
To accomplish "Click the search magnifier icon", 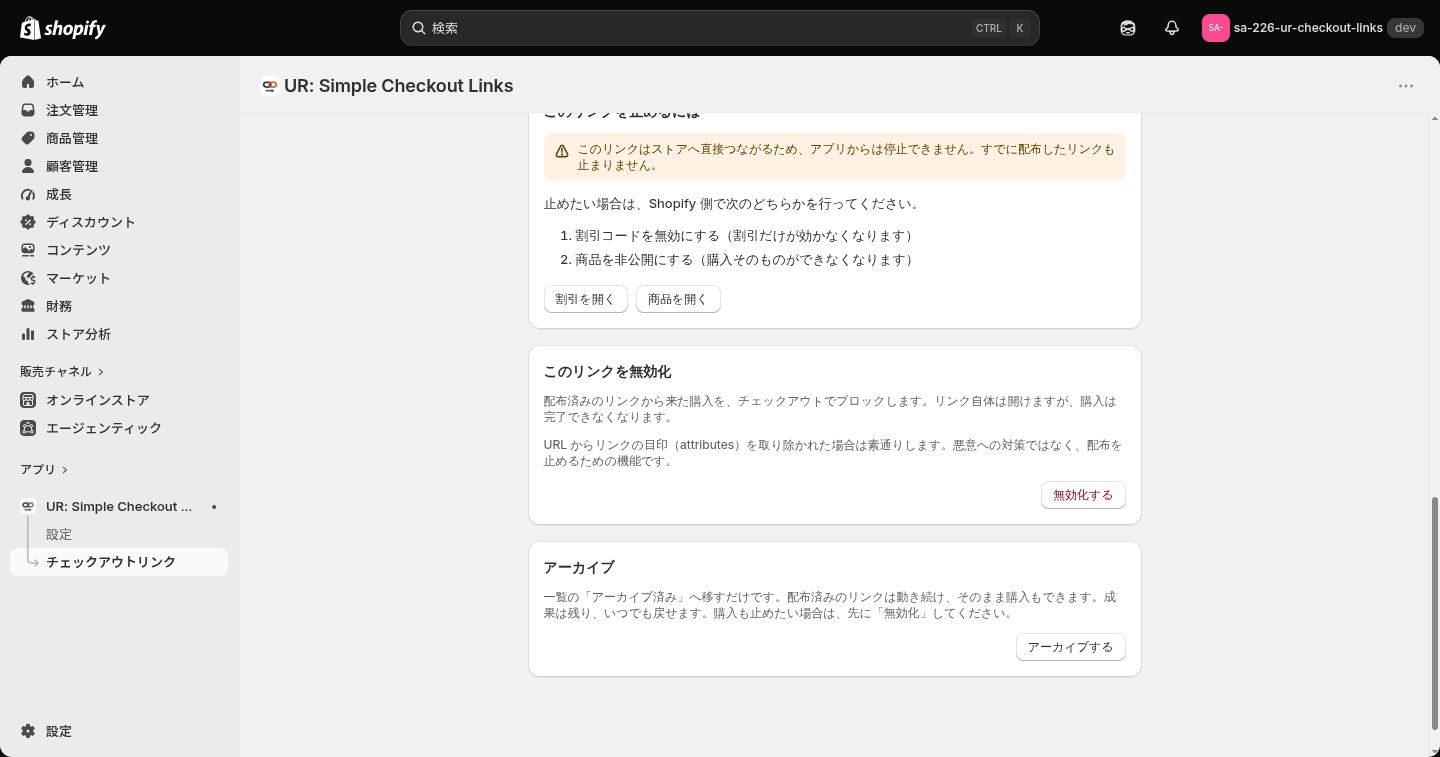I will (420, 28).
